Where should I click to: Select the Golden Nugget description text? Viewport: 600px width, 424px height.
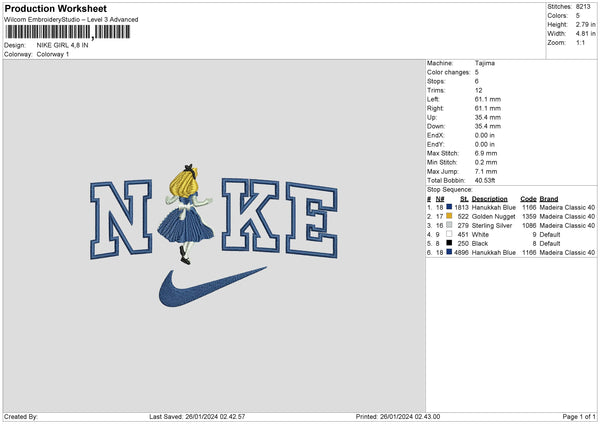click(494, 217)
